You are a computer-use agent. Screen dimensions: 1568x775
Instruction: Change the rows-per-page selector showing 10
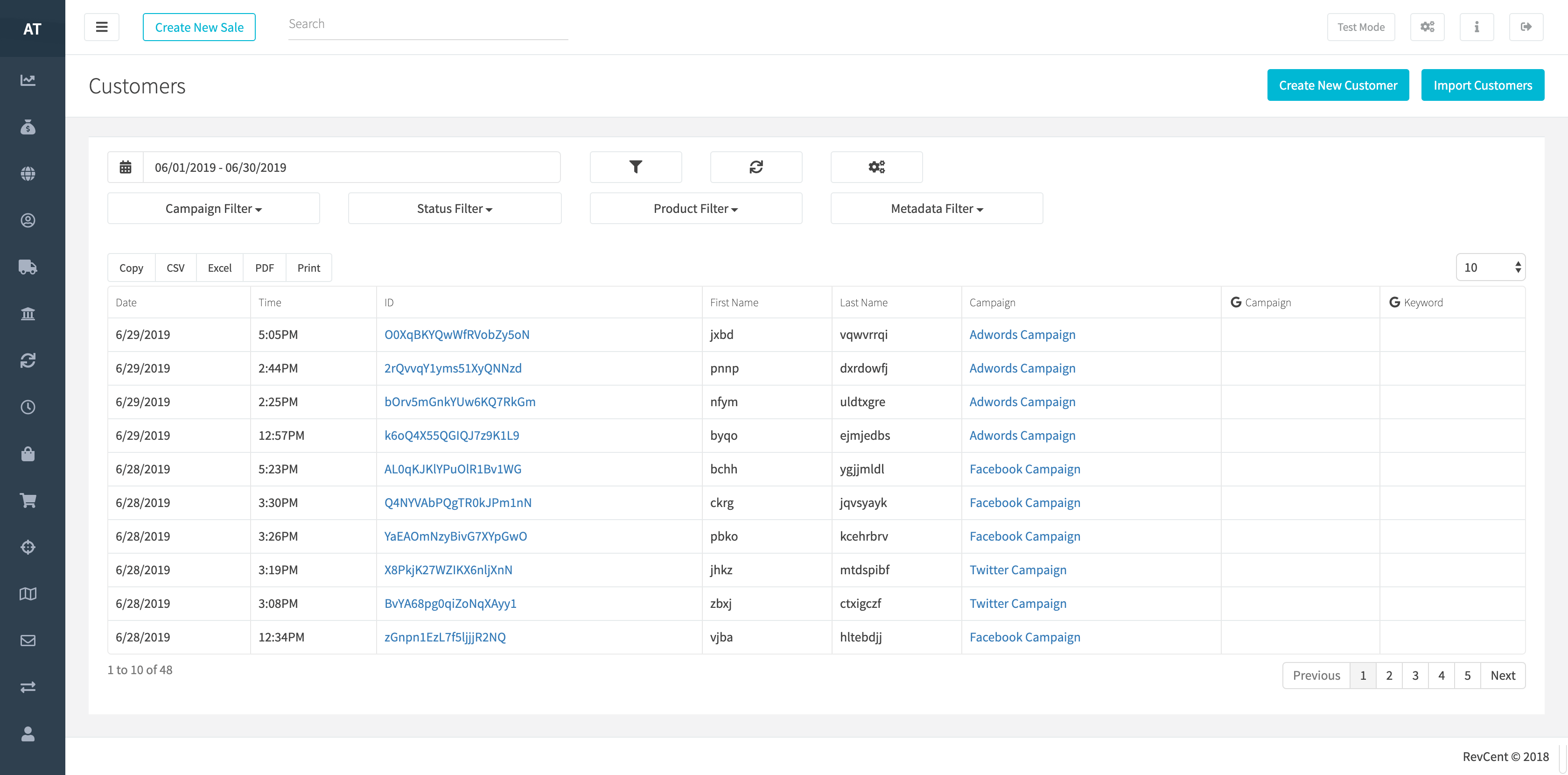(1490, 267)
